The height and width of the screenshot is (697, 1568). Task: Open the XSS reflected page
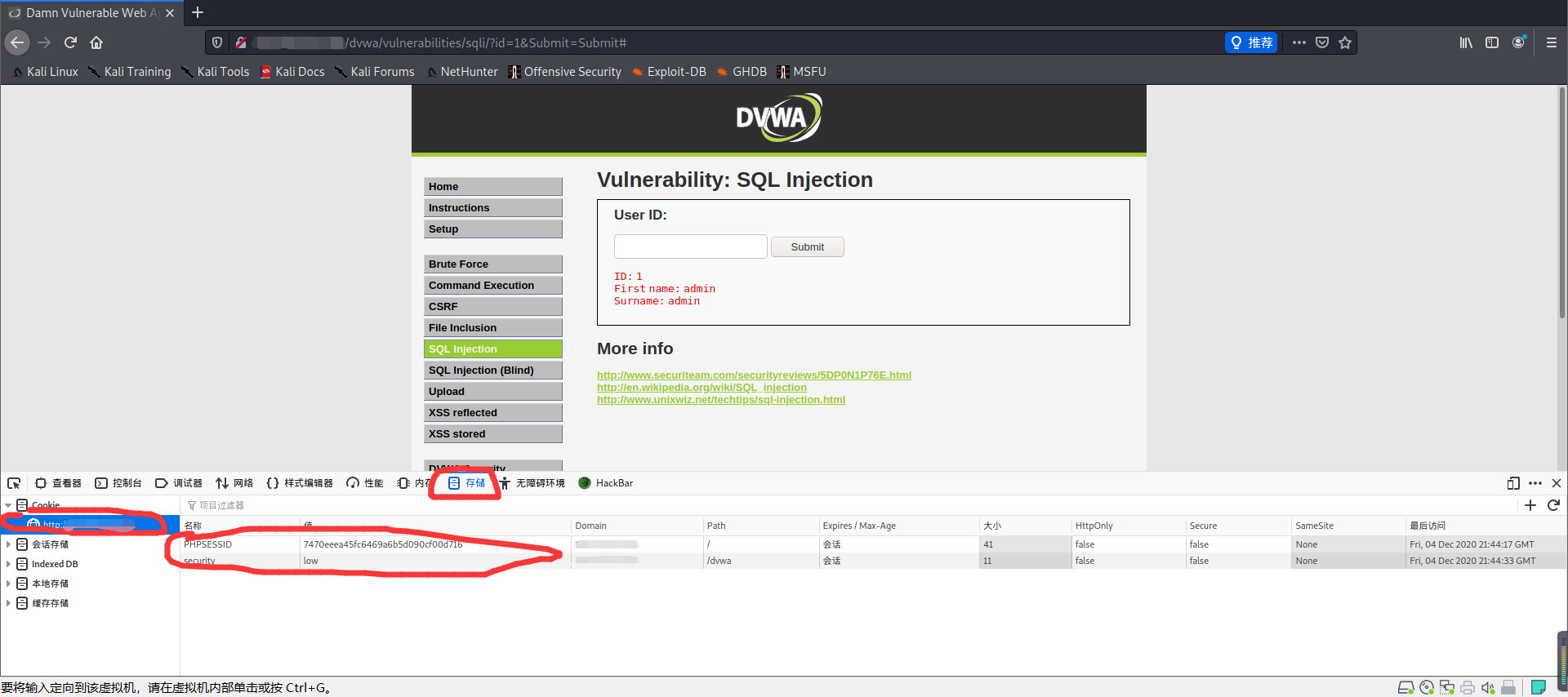click(x=493, y=413)
